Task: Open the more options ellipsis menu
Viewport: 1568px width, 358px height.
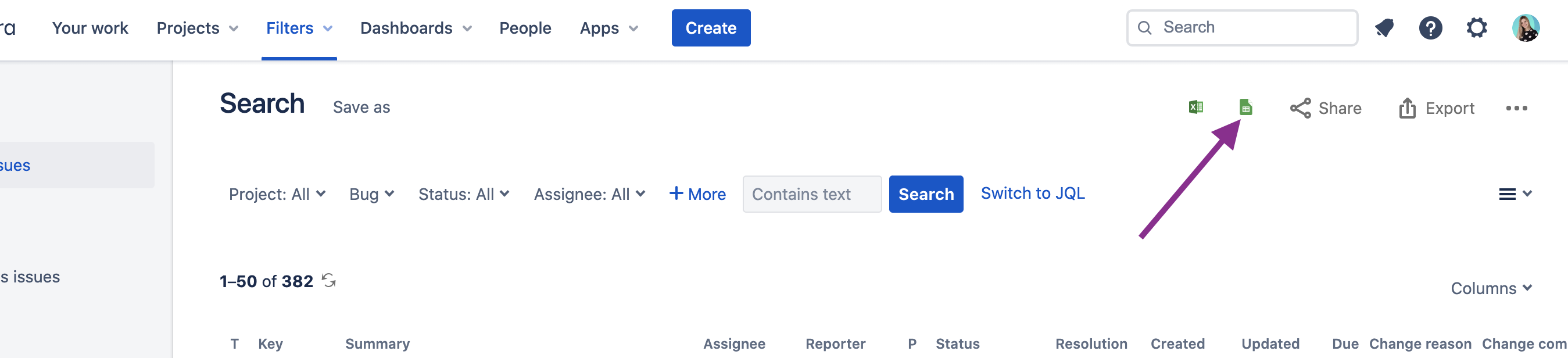Action: click(1516, 108)
